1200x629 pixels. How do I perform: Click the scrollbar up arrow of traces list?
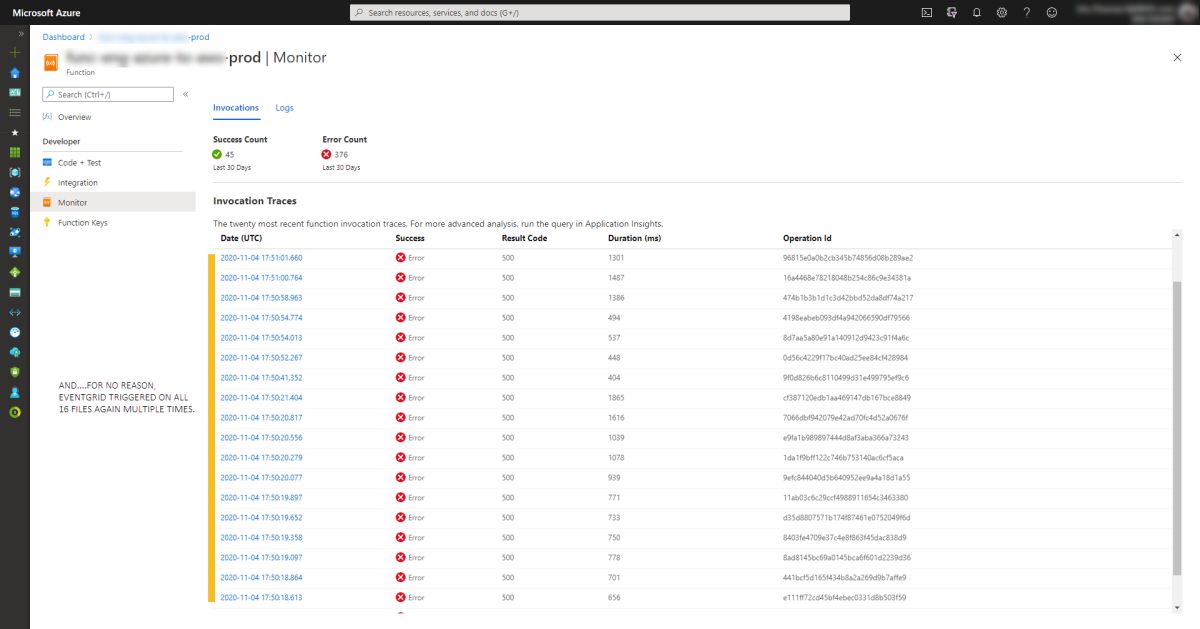pos(1177,235)
